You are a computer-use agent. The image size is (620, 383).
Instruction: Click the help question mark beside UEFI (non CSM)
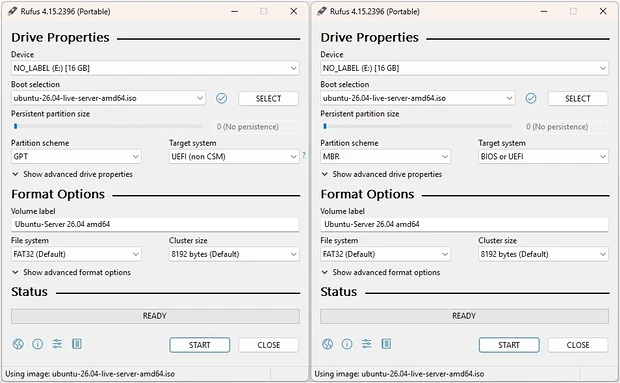(x=304, y=155)
